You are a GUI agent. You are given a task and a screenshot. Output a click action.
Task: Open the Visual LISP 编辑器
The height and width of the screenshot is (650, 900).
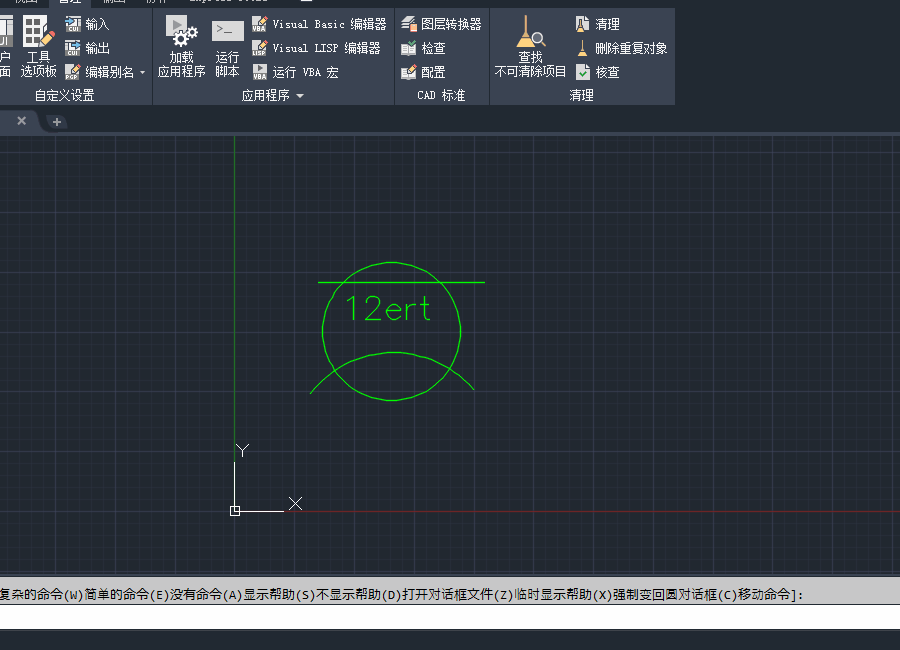[x=316, y=48]
